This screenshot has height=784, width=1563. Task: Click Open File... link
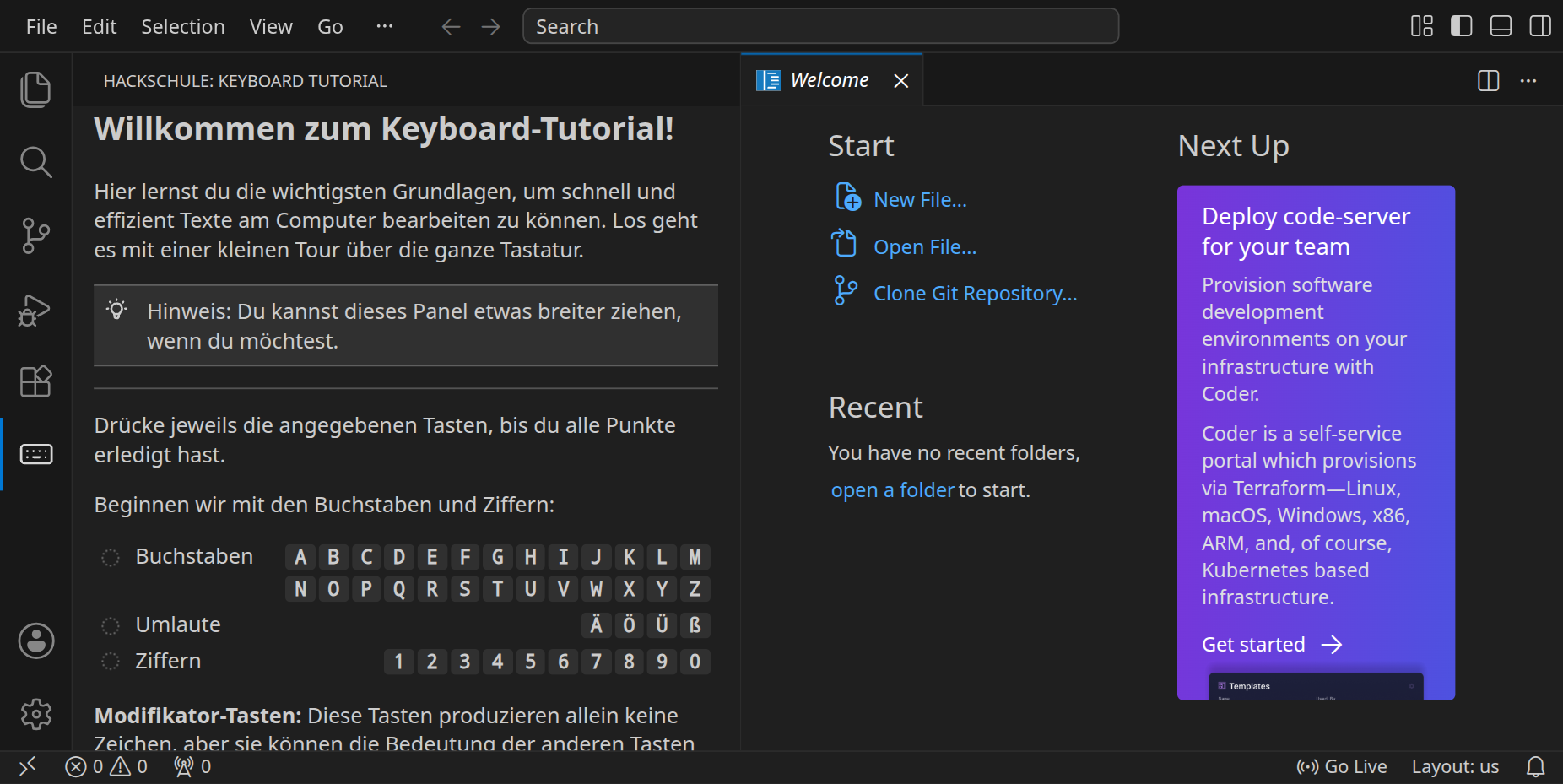click(925, 247)
